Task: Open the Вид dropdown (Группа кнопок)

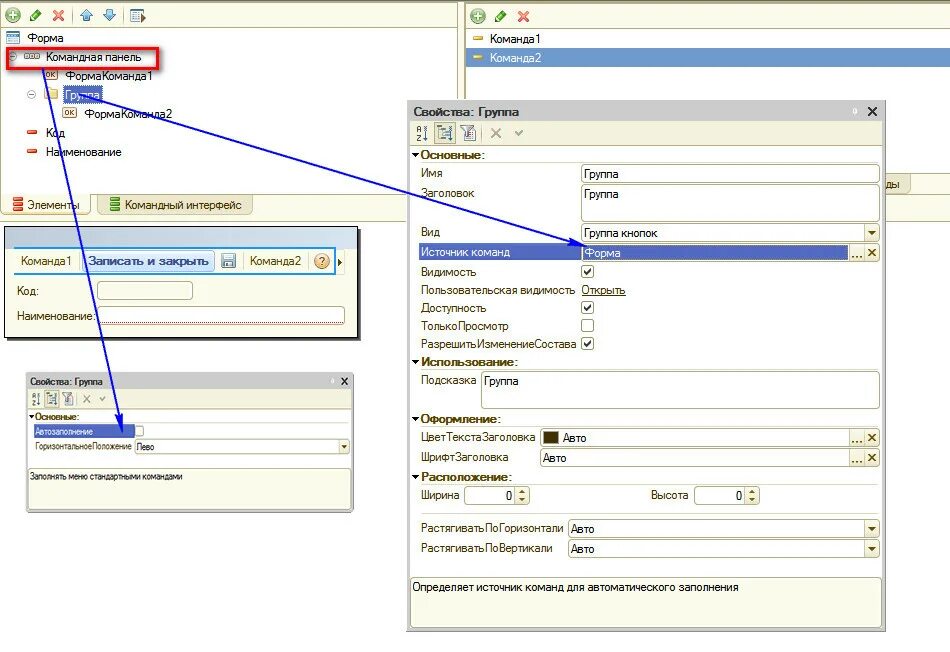Action: [x=871, y=233]
